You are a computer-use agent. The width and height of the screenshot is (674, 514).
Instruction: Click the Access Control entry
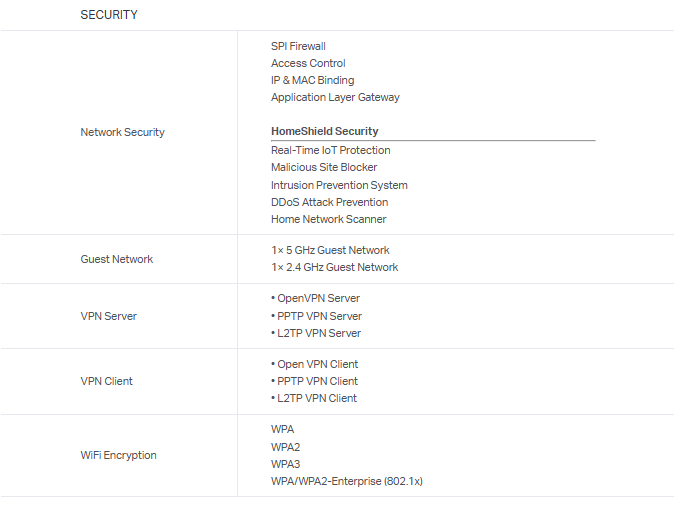click(308, 63)
